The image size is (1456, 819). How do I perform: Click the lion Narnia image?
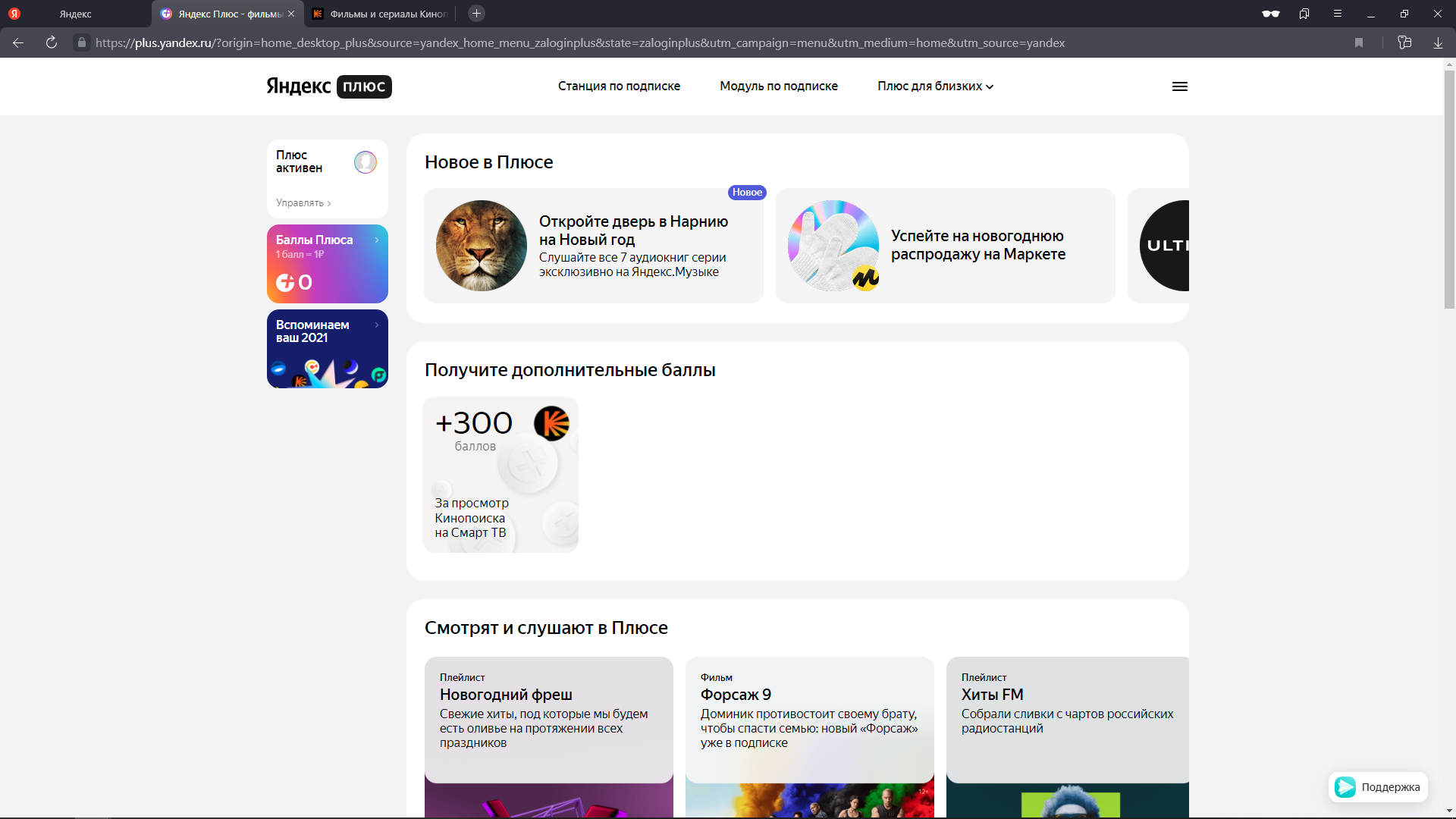[x=482, y=246]
